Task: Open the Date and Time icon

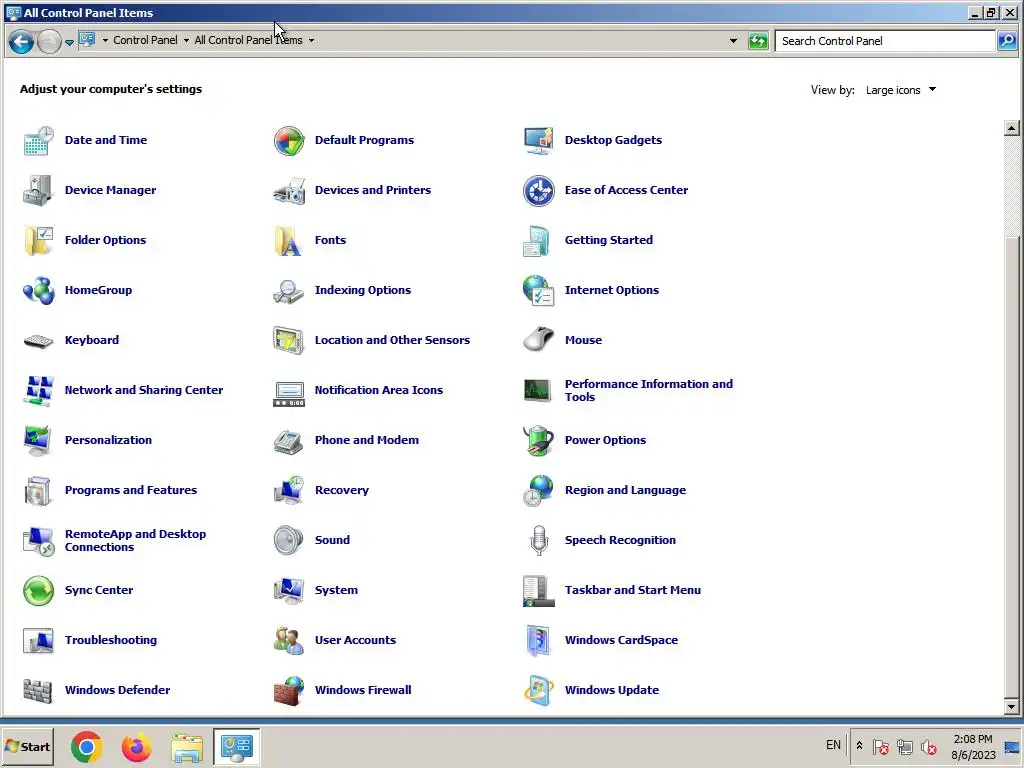Action: click(x=38, y=140)
